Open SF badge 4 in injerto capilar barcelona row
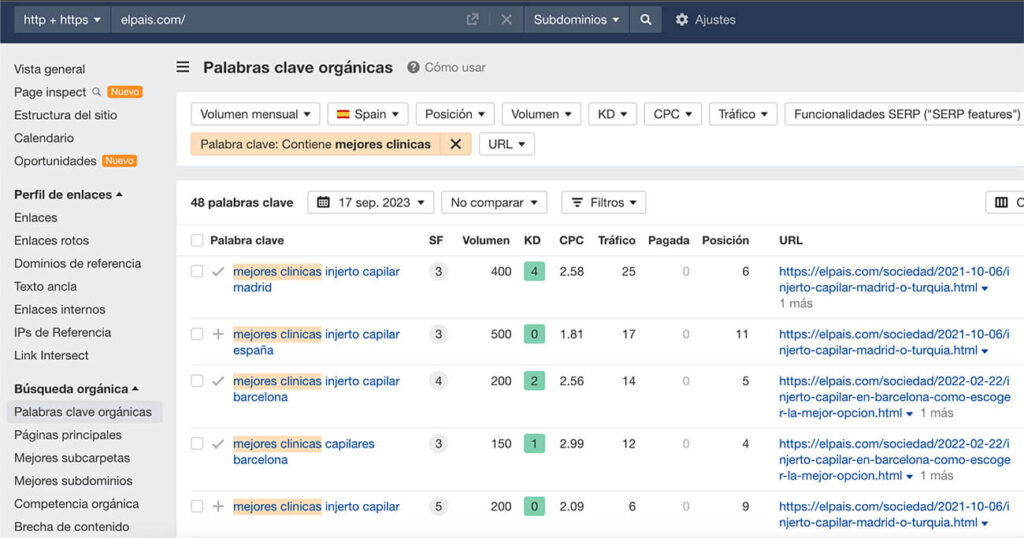The width and height of the screenshot is (1024, 538). point(438,381)
